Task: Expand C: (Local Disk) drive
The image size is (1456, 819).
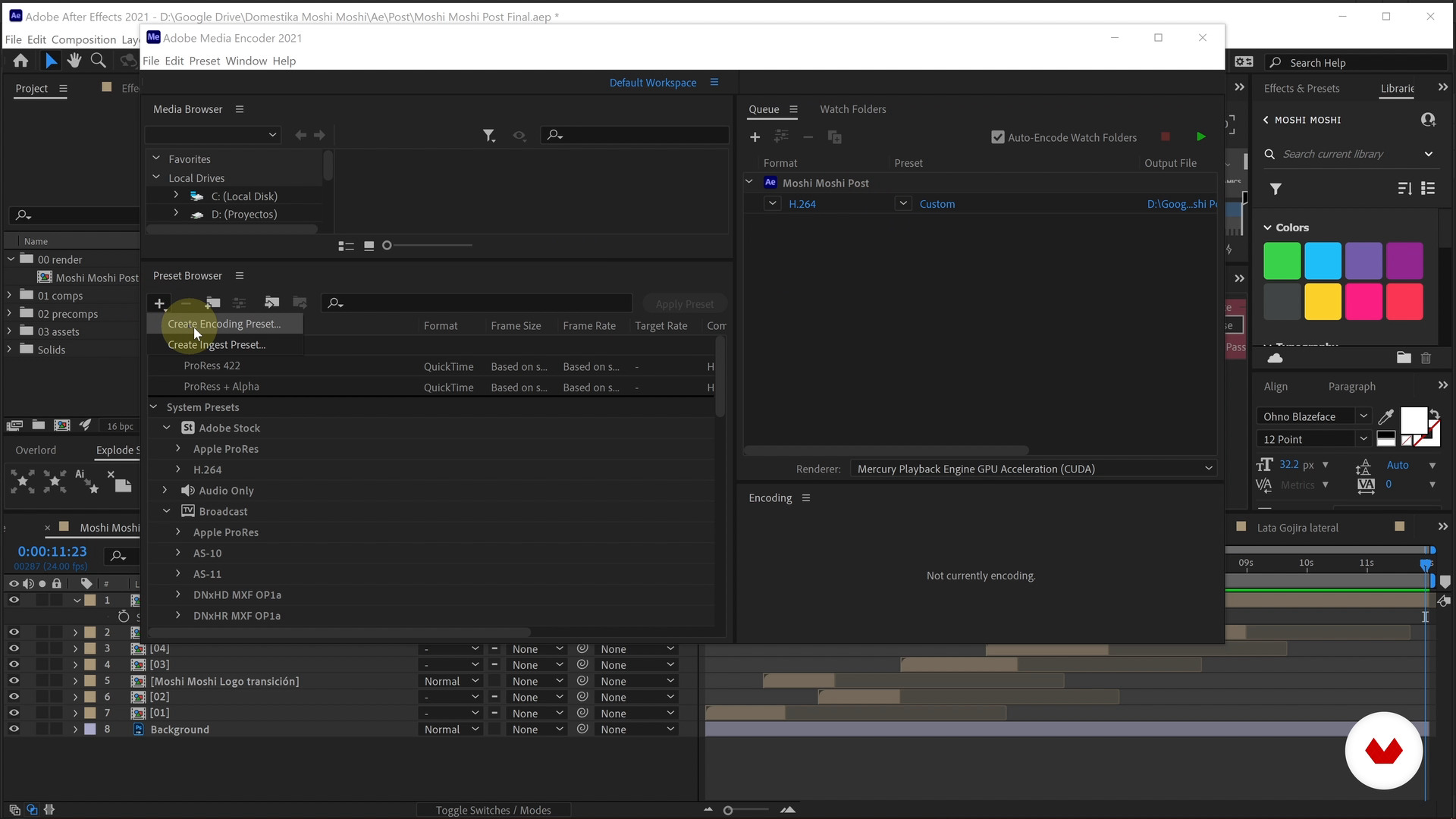Action: [x=176, y=196]
